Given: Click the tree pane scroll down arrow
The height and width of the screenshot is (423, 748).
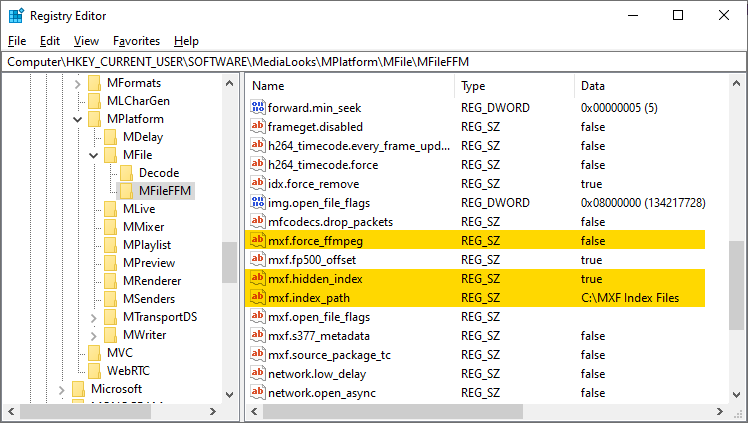Looking at the screenshot, I should tap(229, 394).
